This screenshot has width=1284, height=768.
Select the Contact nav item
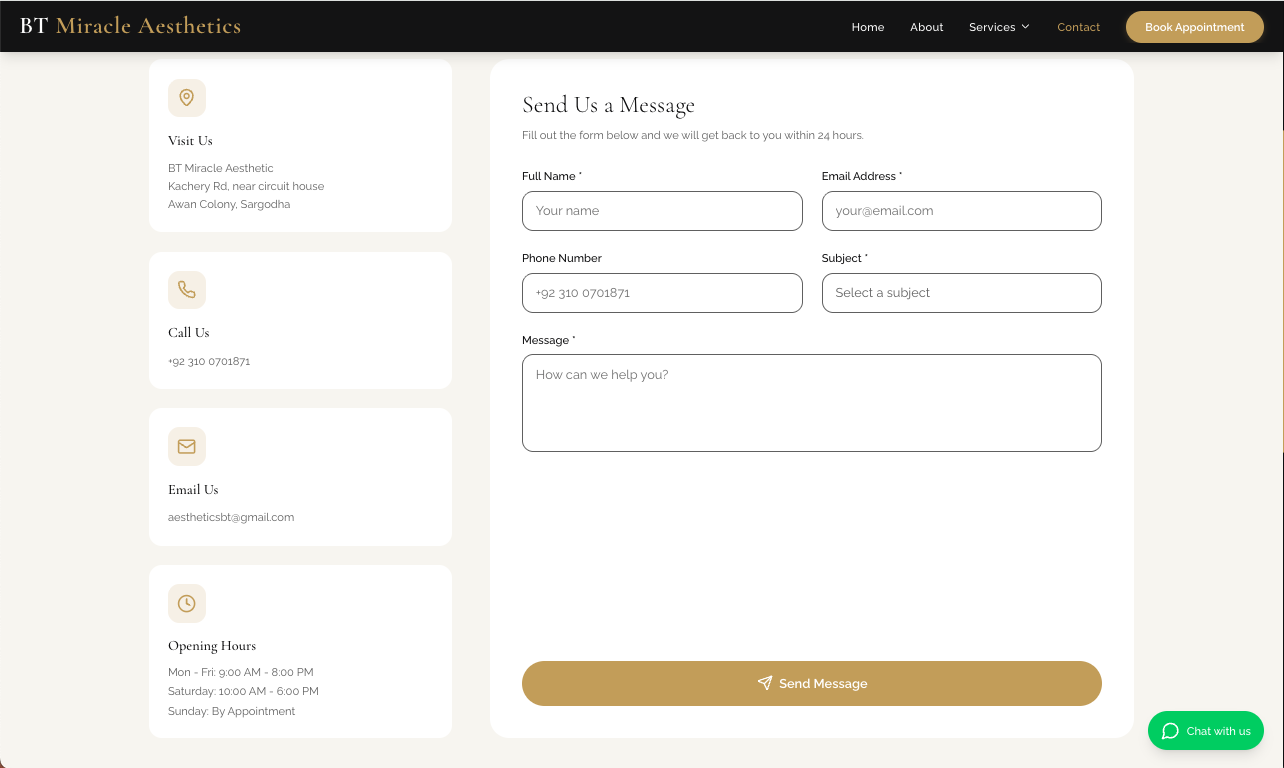1078,27
